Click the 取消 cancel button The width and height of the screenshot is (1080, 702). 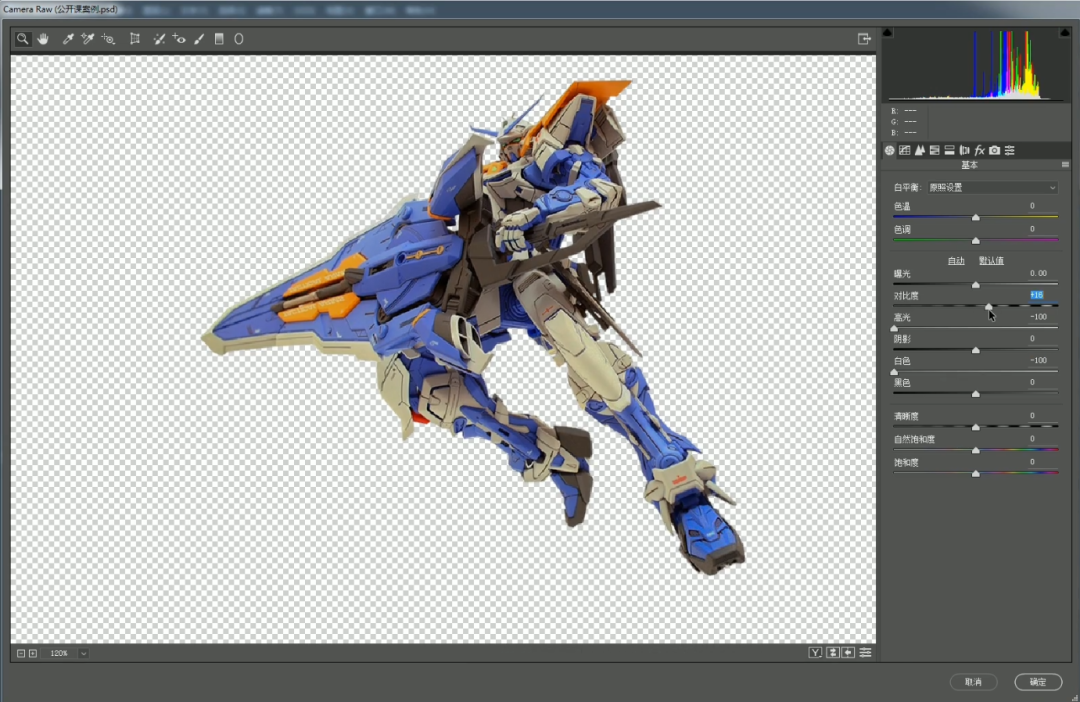[x=973, y=682]
